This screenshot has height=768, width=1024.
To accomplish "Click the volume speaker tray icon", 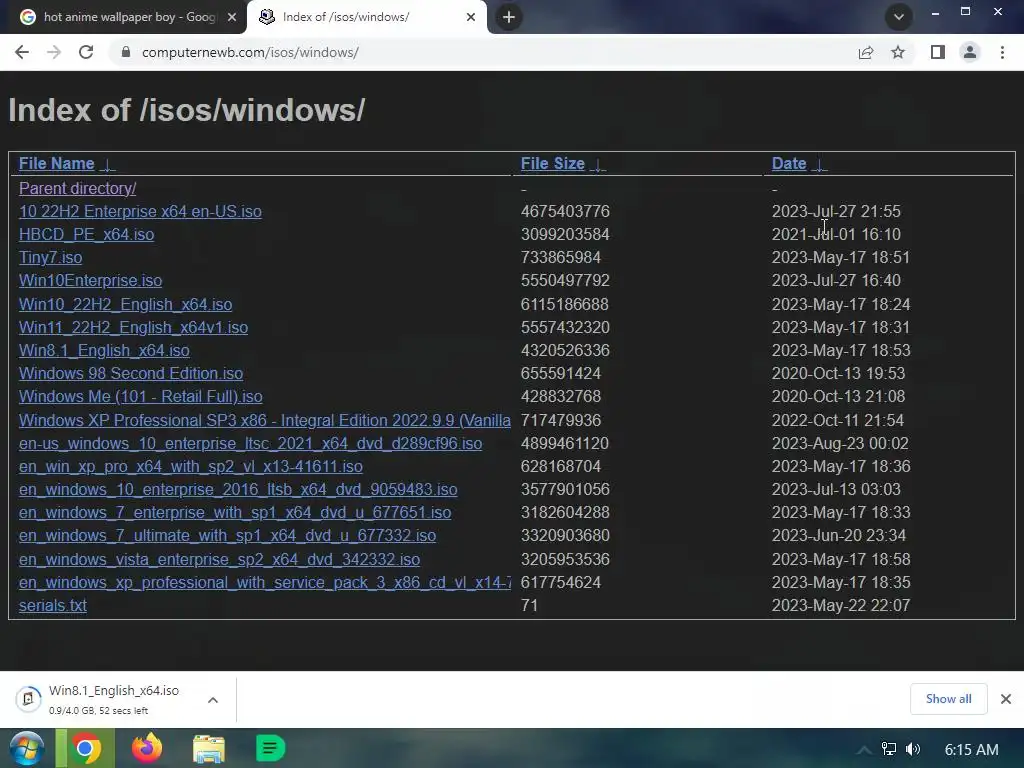I will pos(913,749).
